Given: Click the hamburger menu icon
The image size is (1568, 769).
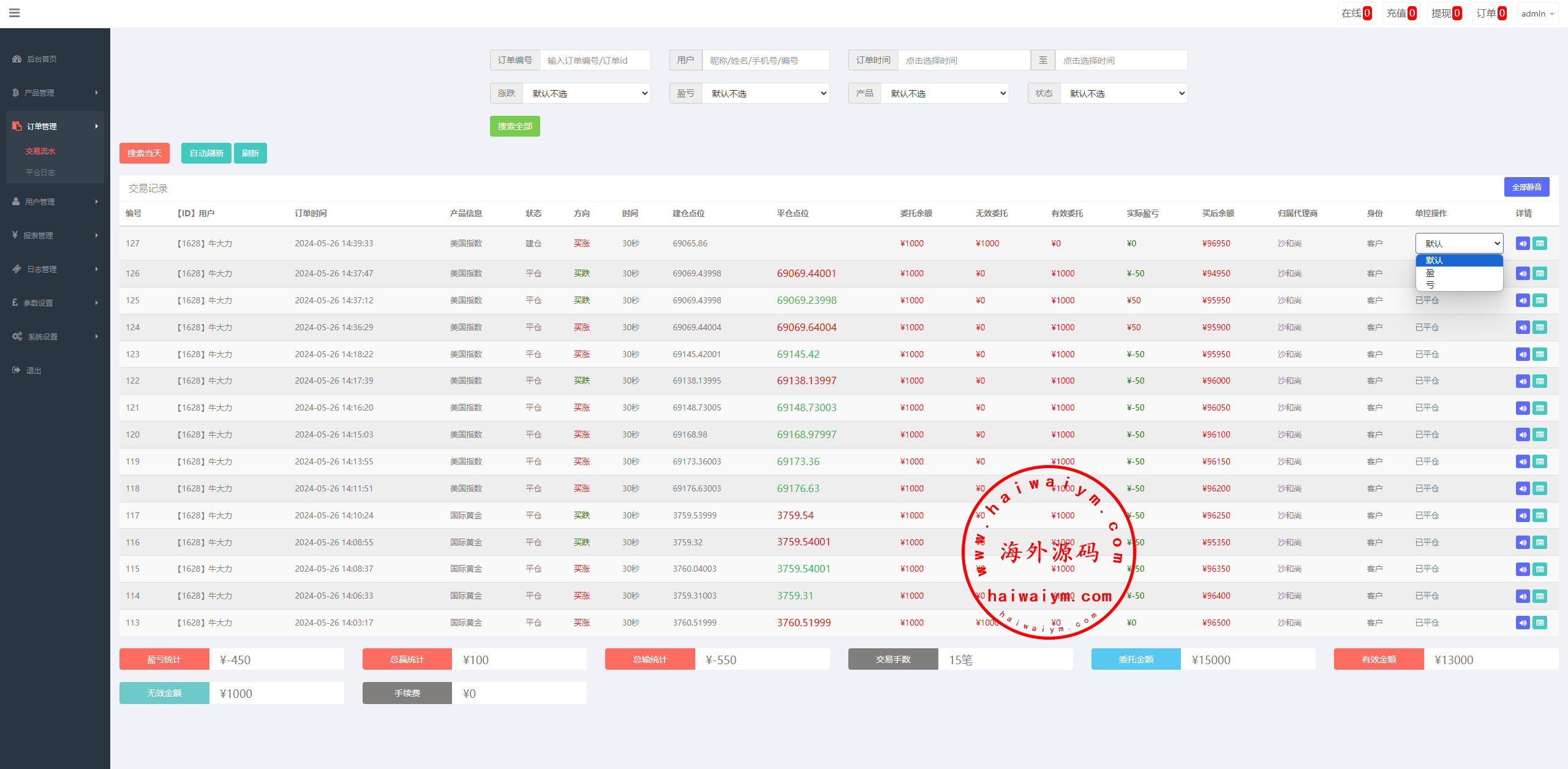Looking at the screenshot, I should pos(15,13).
